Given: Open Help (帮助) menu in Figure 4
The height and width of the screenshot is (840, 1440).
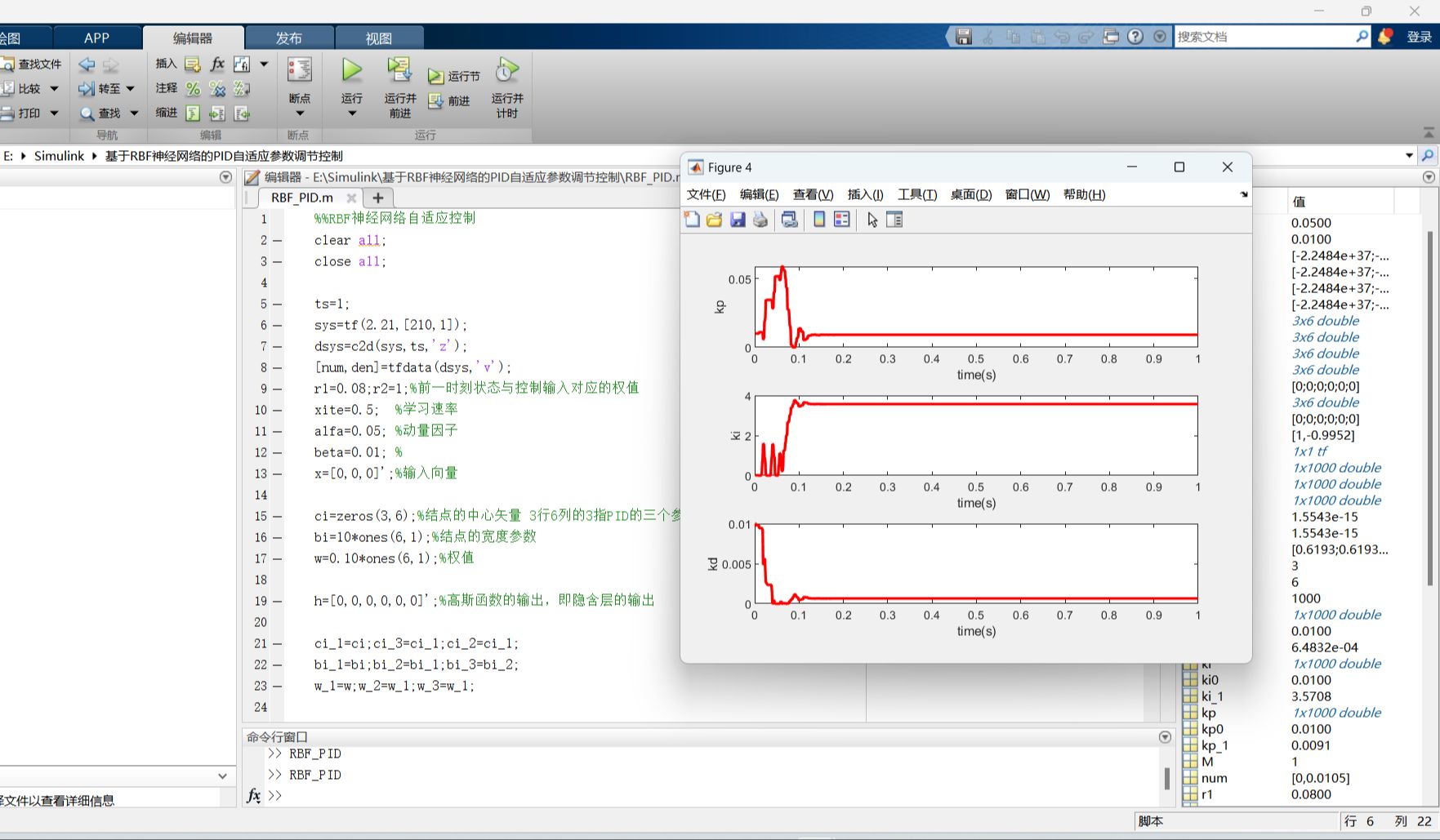Looking at the screenshot, I should [1084, 194].
